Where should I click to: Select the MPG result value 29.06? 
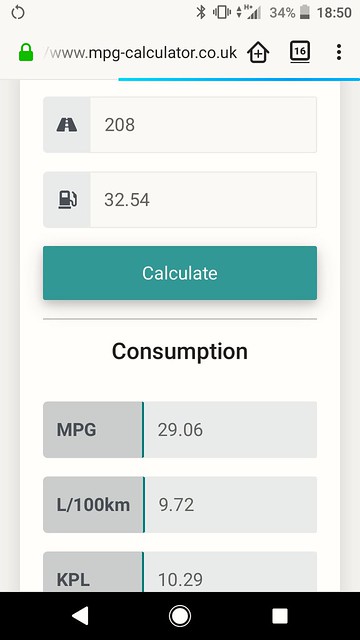point(180,430)
